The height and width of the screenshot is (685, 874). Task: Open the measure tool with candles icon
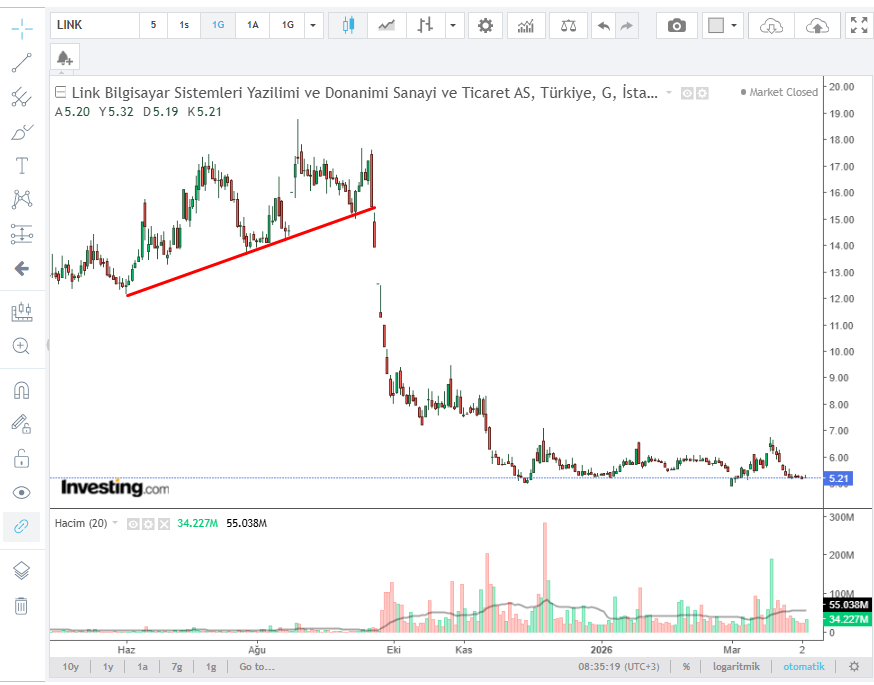click(22, 312)
